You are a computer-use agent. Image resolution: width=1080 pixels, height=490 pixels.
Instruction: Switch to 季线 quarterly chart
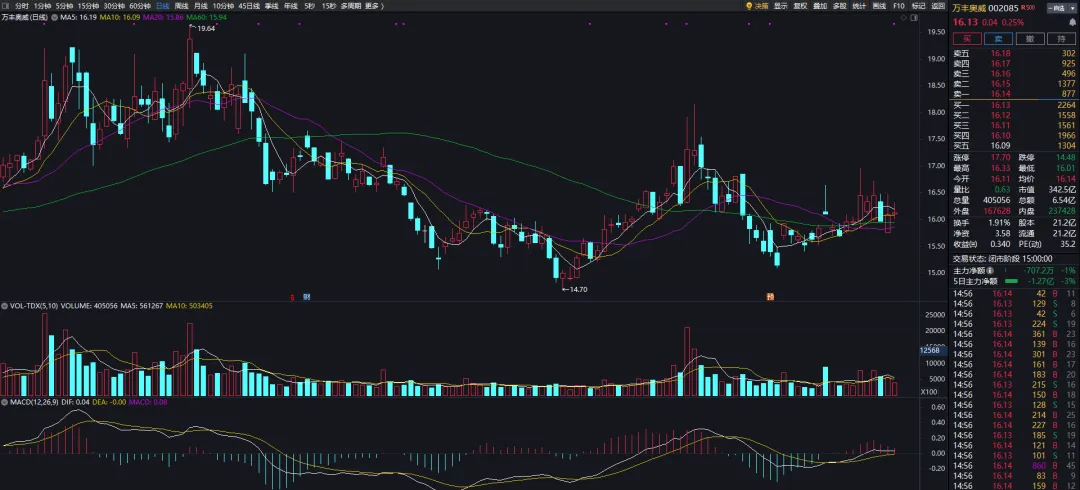click(x=271, y=6)
